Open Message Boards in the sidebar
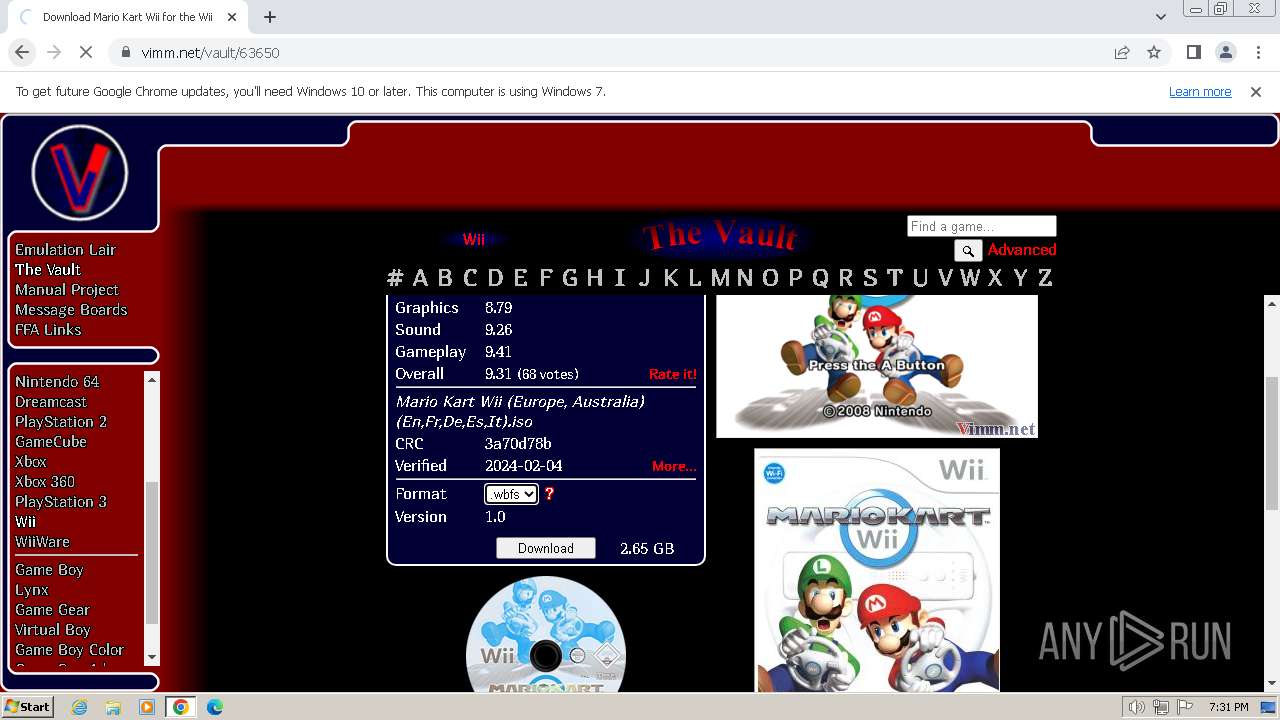The width and height of the screenshot is (1280, 720). click(x=71, y=310)
